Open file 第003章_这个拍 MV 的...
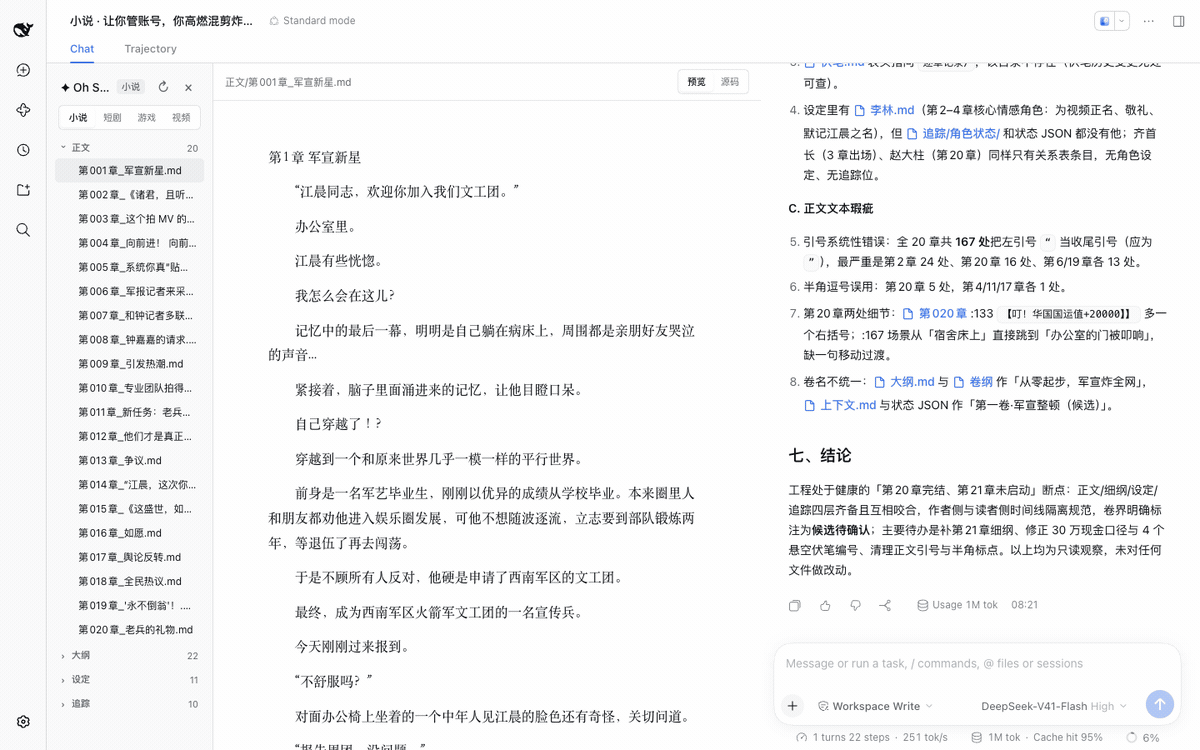This screenshot has width=1200, height=750. [130, 219]
